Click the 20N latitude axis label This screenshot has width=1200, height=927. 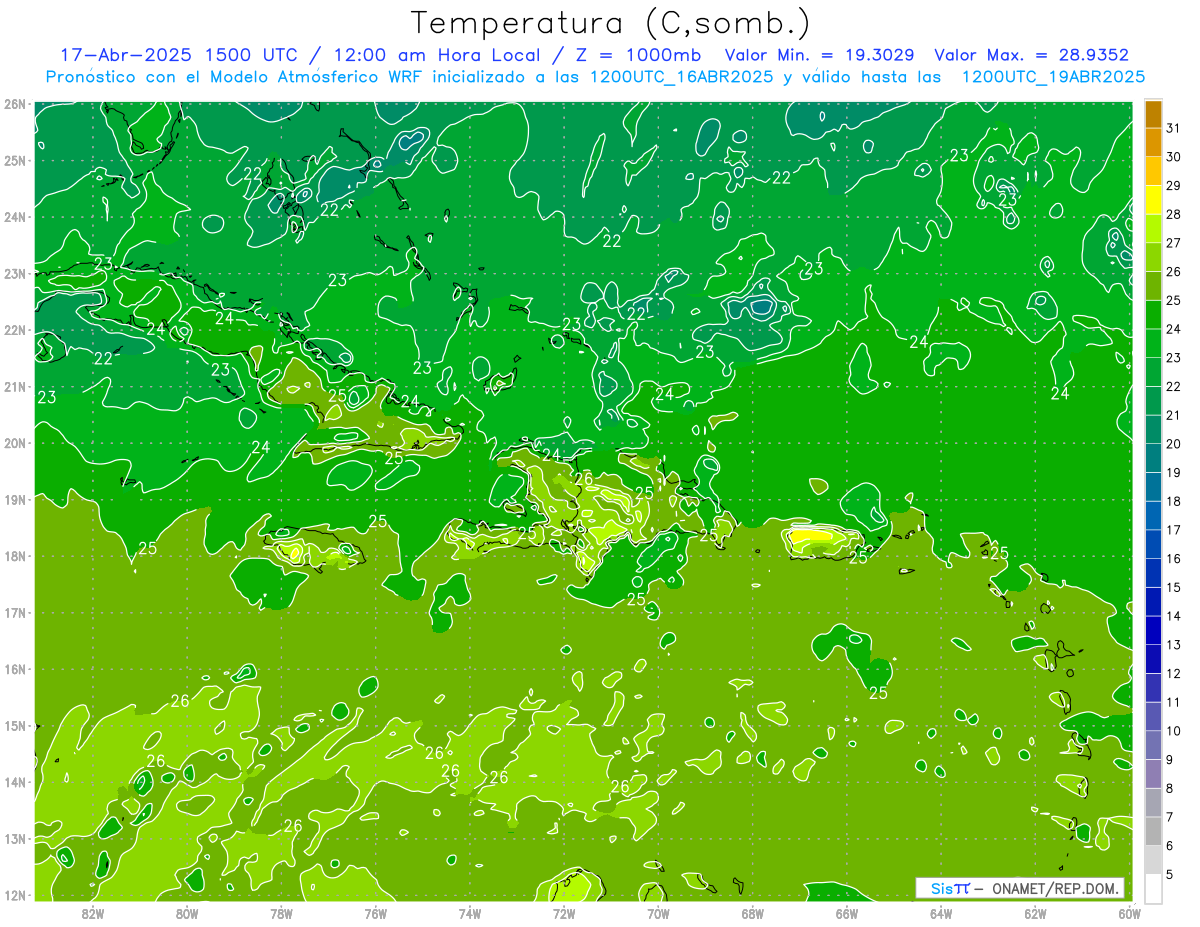pos(14,443)
